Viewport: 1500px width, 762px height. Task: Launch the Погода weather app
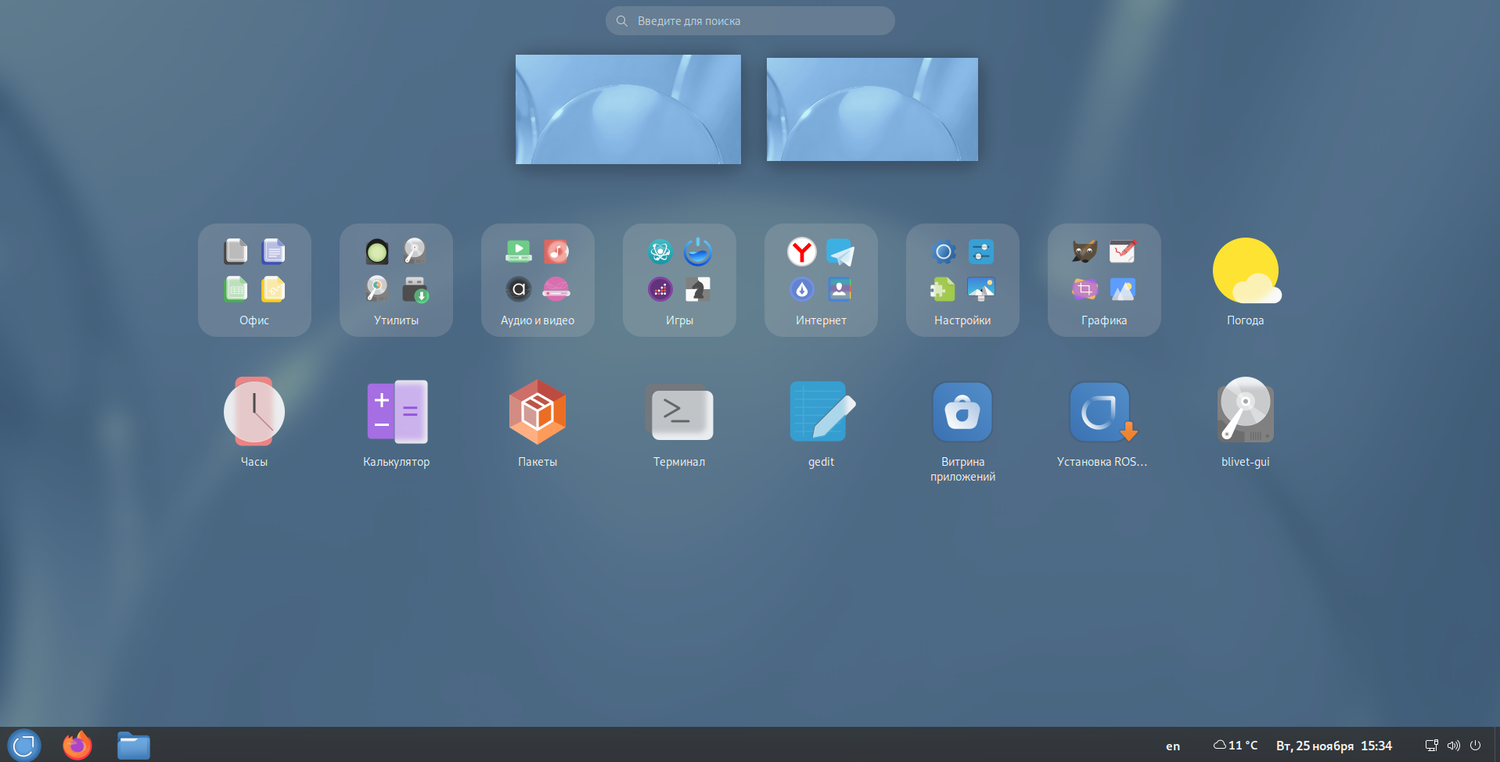(x=1246, y=280)
